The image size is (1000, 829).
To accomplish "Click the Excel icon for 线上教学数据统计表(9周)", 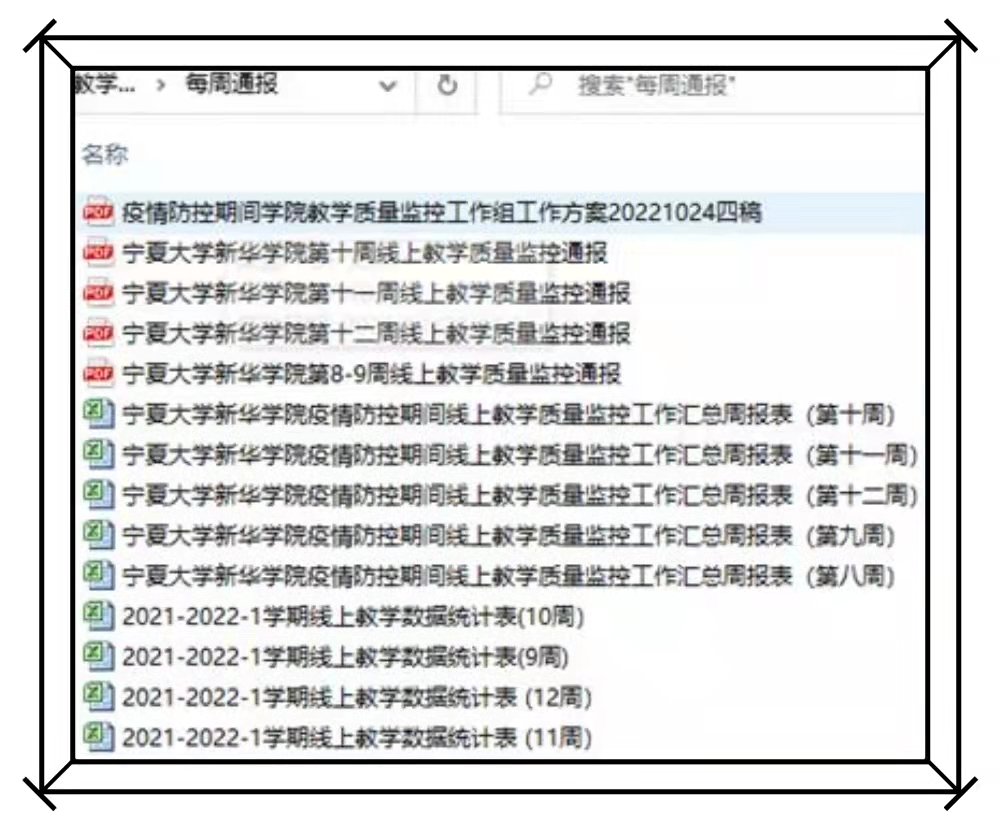I will point(98,656).
